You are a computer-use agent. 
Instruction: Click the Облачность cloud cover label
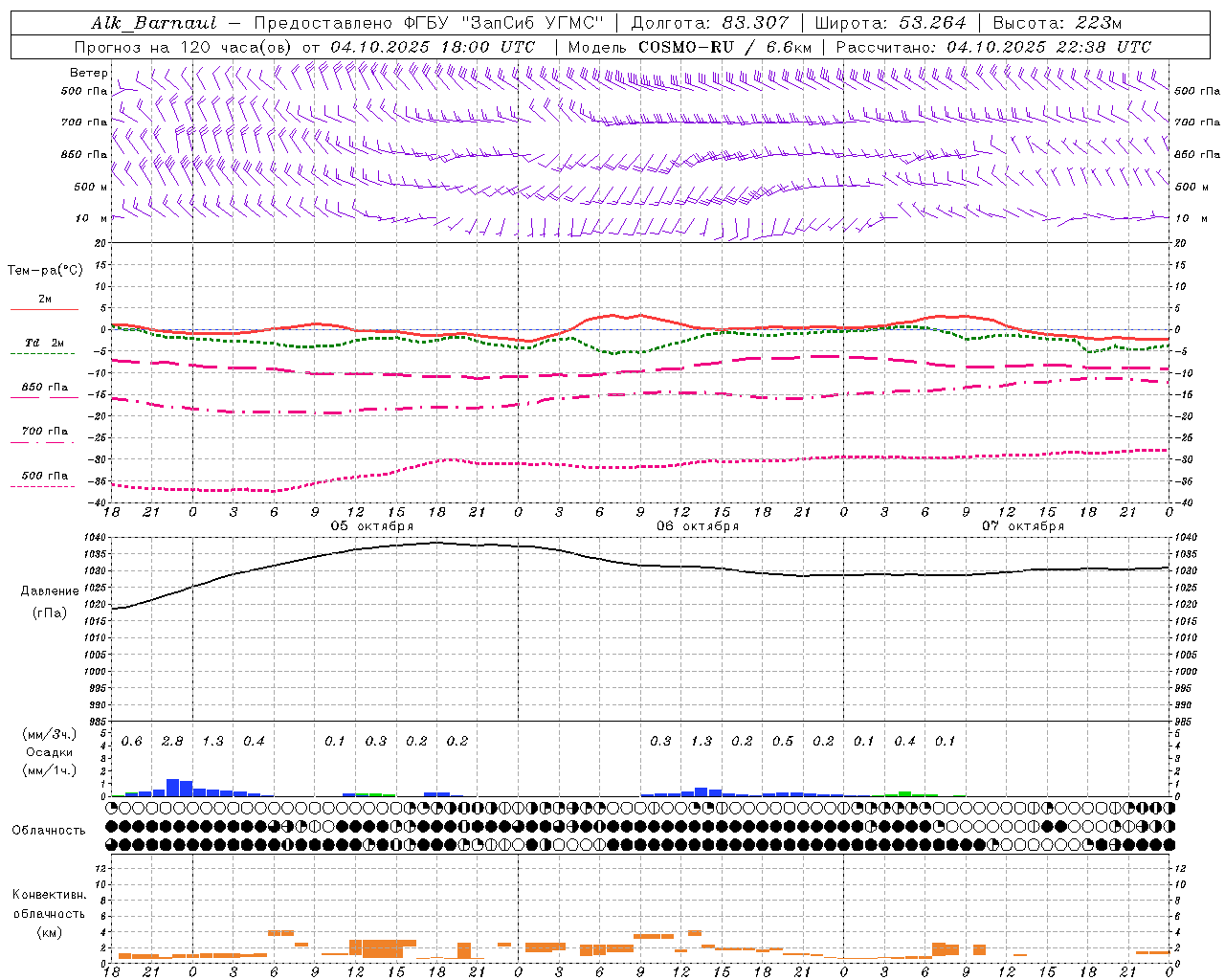49,830
